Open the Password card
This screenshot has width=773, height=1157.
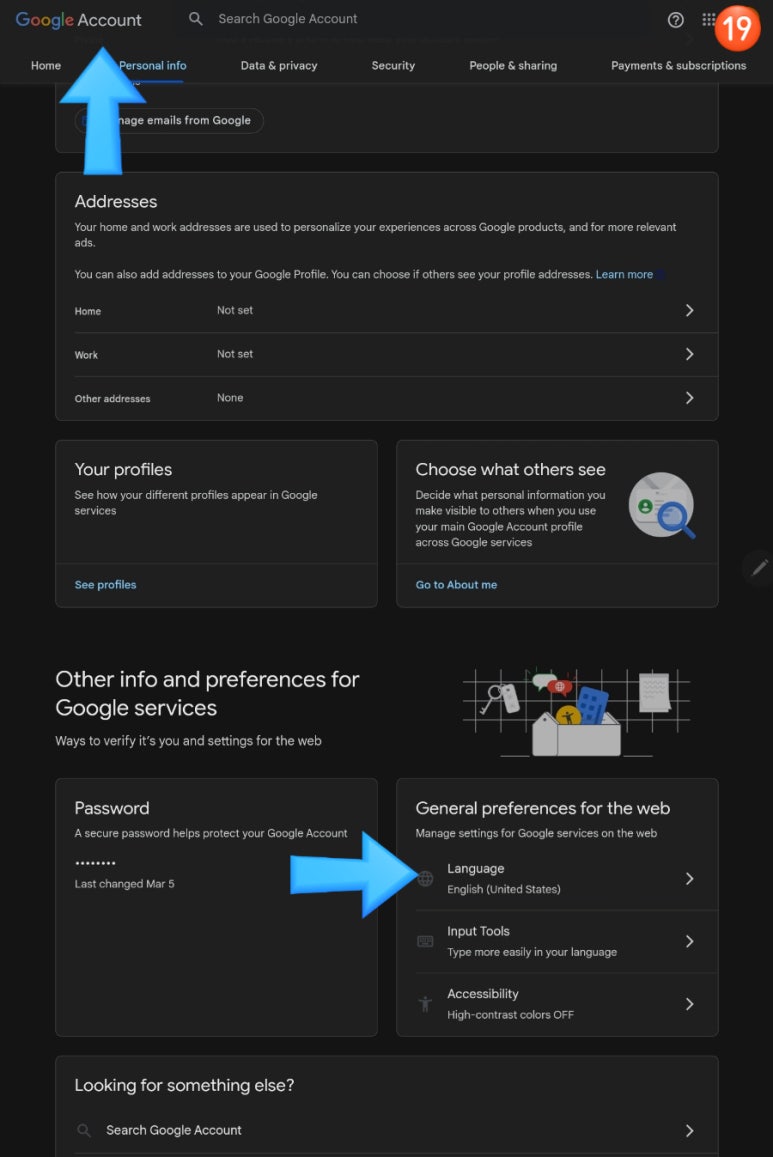click(216, 907)
